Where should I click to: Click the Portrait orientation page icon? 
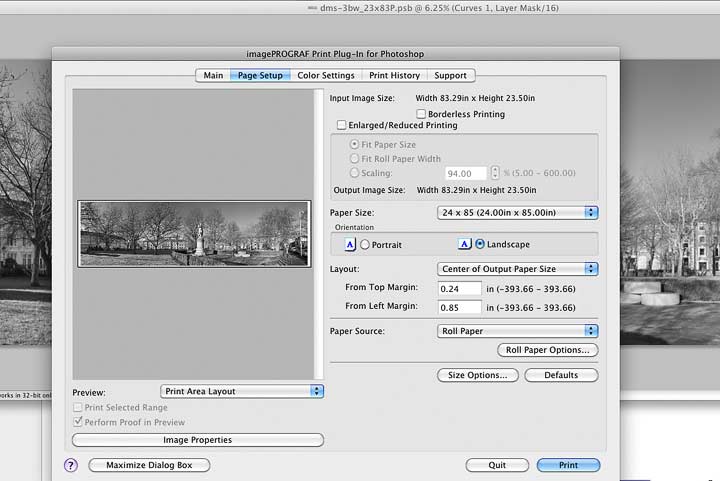pos(350,245)
